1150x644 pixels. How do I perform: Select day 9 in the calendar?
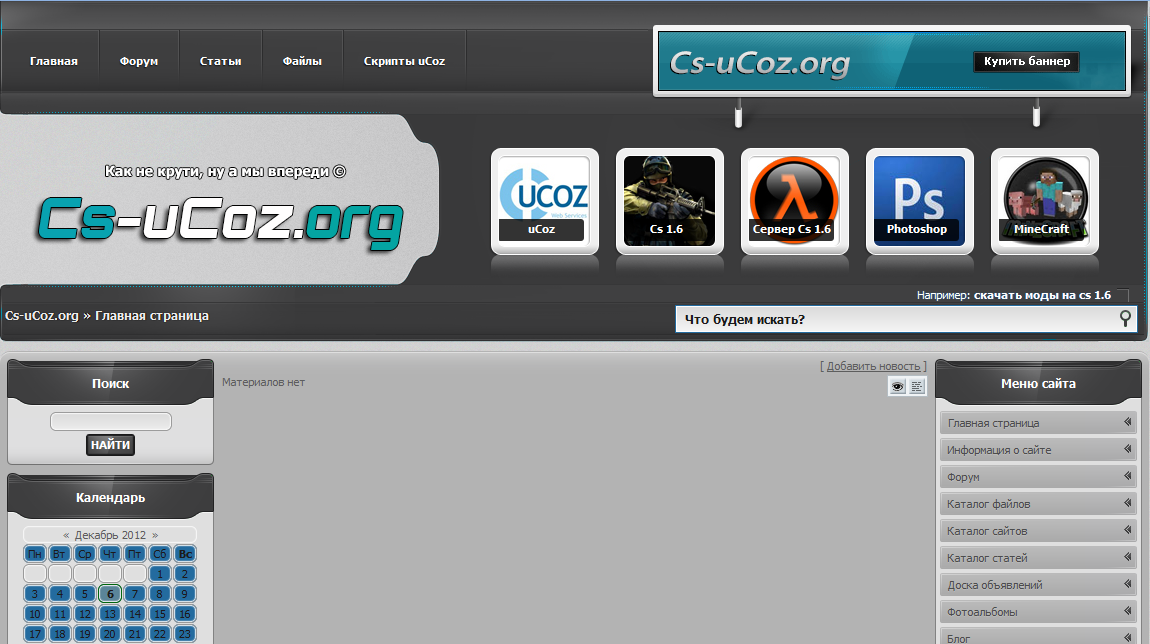coord(185,593)
